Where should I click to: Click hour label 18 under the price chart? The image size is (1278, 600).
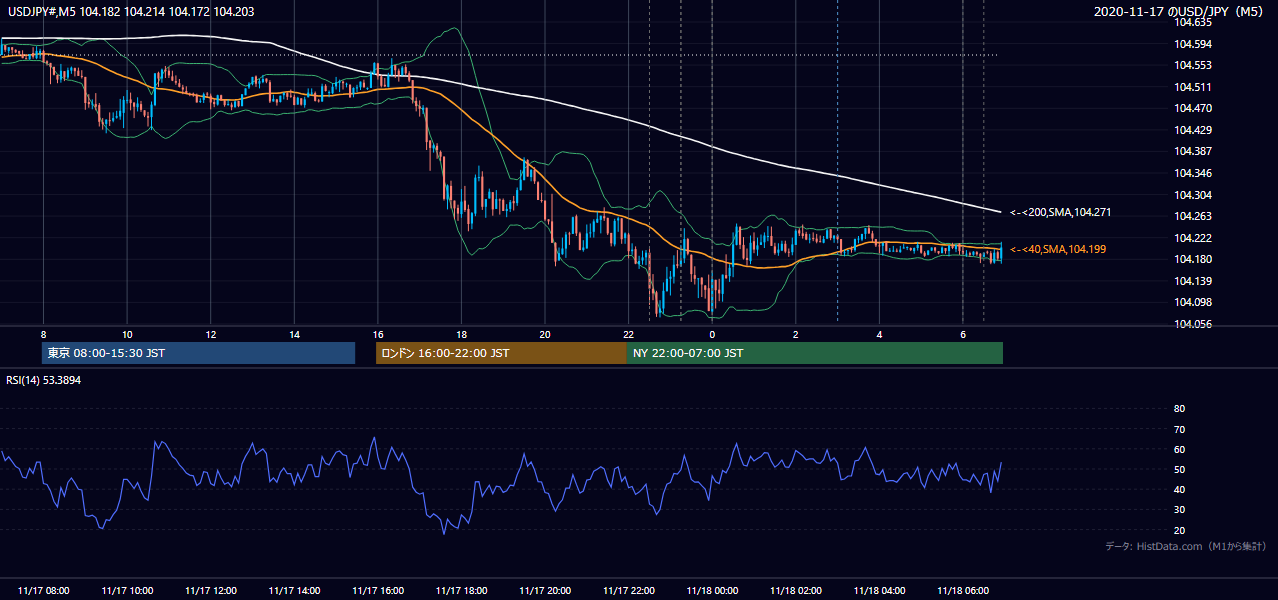click(x=461, y=334)
